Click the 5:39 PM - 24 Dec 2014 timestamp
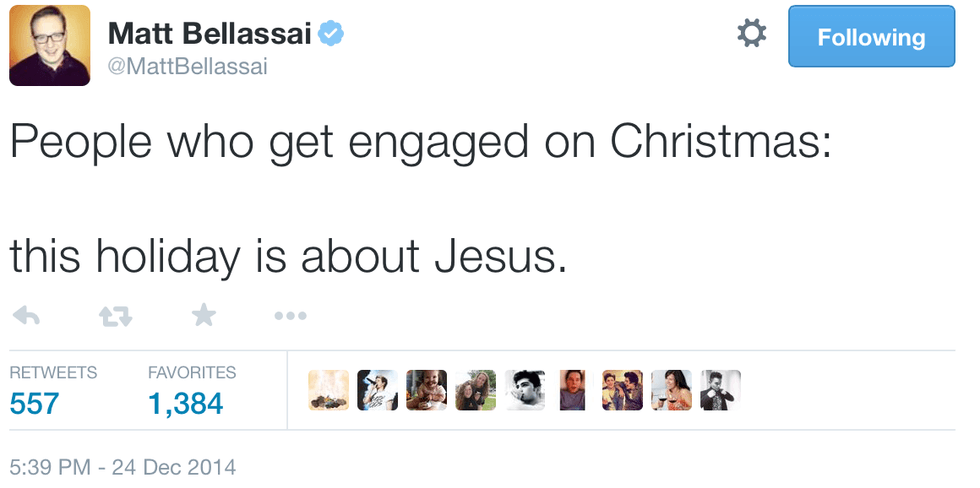Screen dimensions: 980x488 coord(123,466)
